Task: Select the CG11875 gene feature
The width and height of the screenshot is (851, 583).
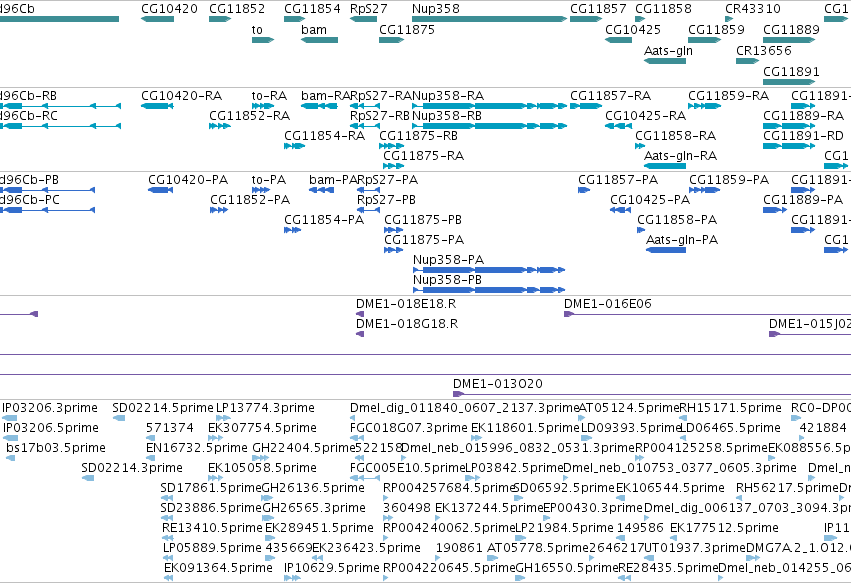Action: pos(391,40)
